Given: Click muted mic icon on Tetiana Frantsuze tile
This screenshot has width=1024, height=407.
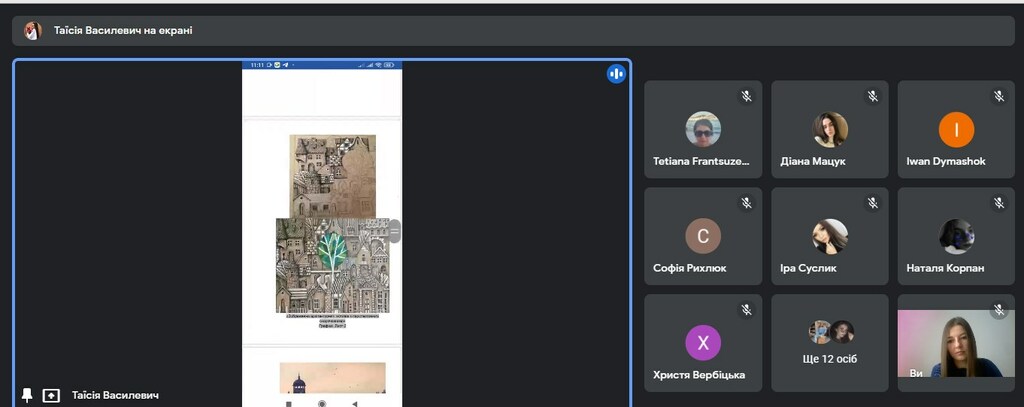Looking at the screenshot, I should 746,96.
